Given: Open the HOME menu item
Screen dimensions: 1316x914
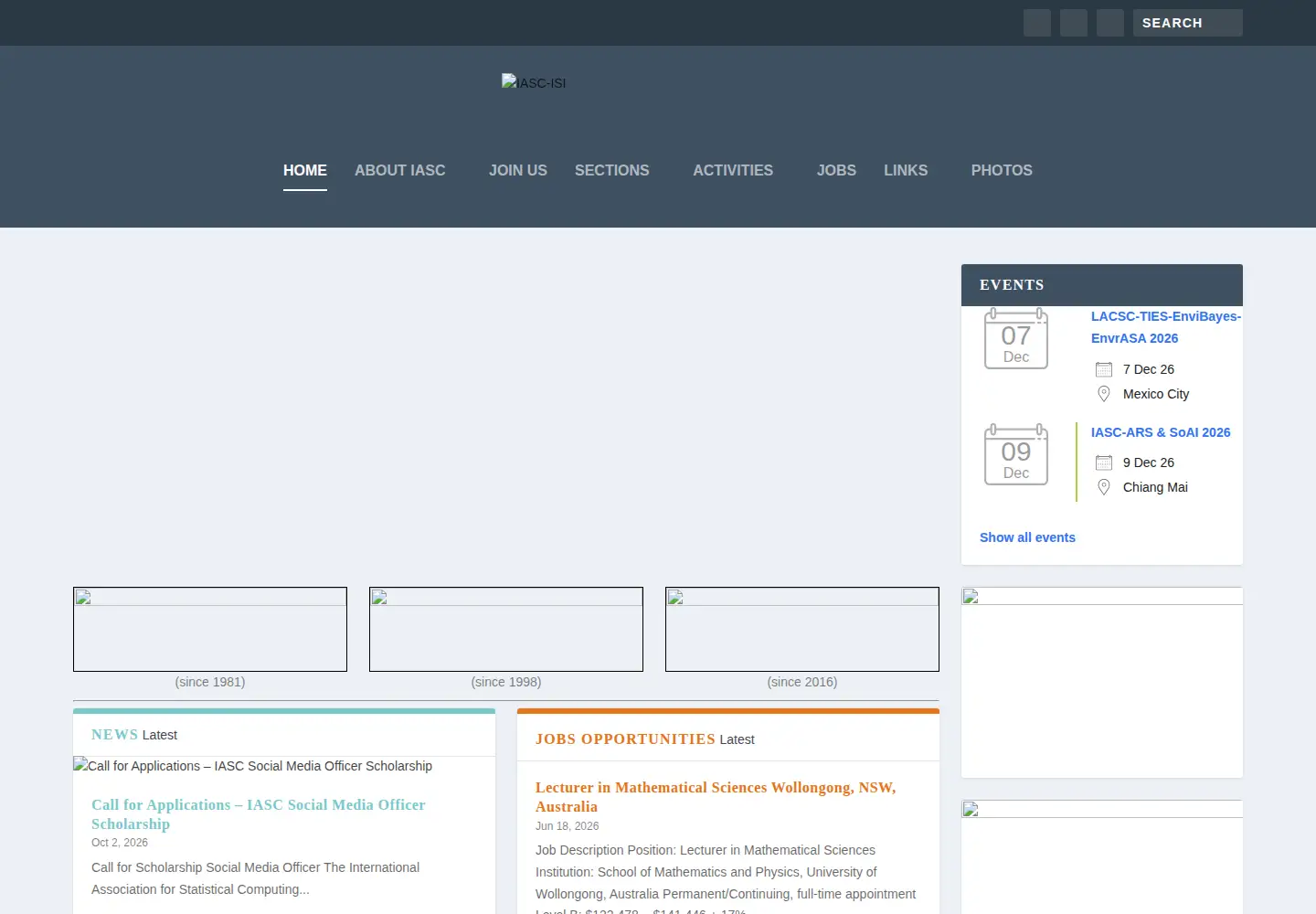Looking at the screenshot, I should [304, 170].
